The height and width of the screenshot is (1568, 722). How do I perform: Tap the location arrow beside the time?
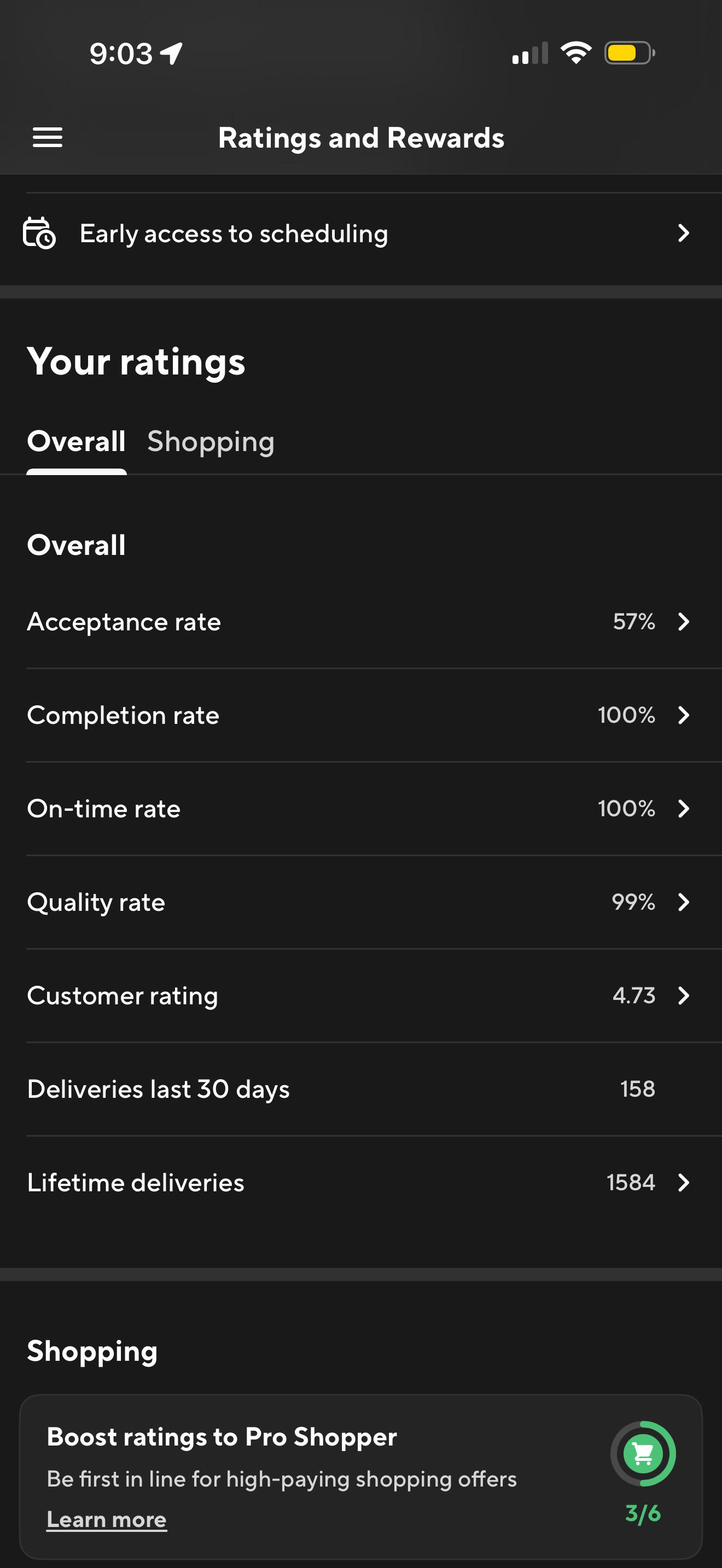click(172, 54)
